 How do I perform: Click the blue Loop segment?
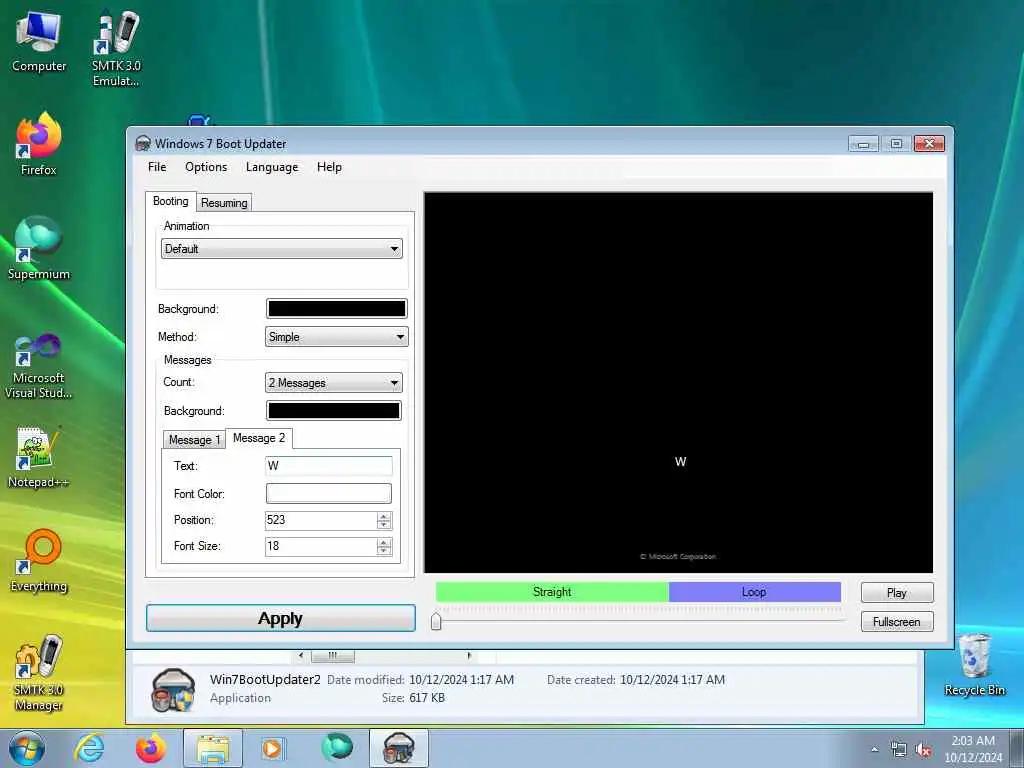point(755,592)
